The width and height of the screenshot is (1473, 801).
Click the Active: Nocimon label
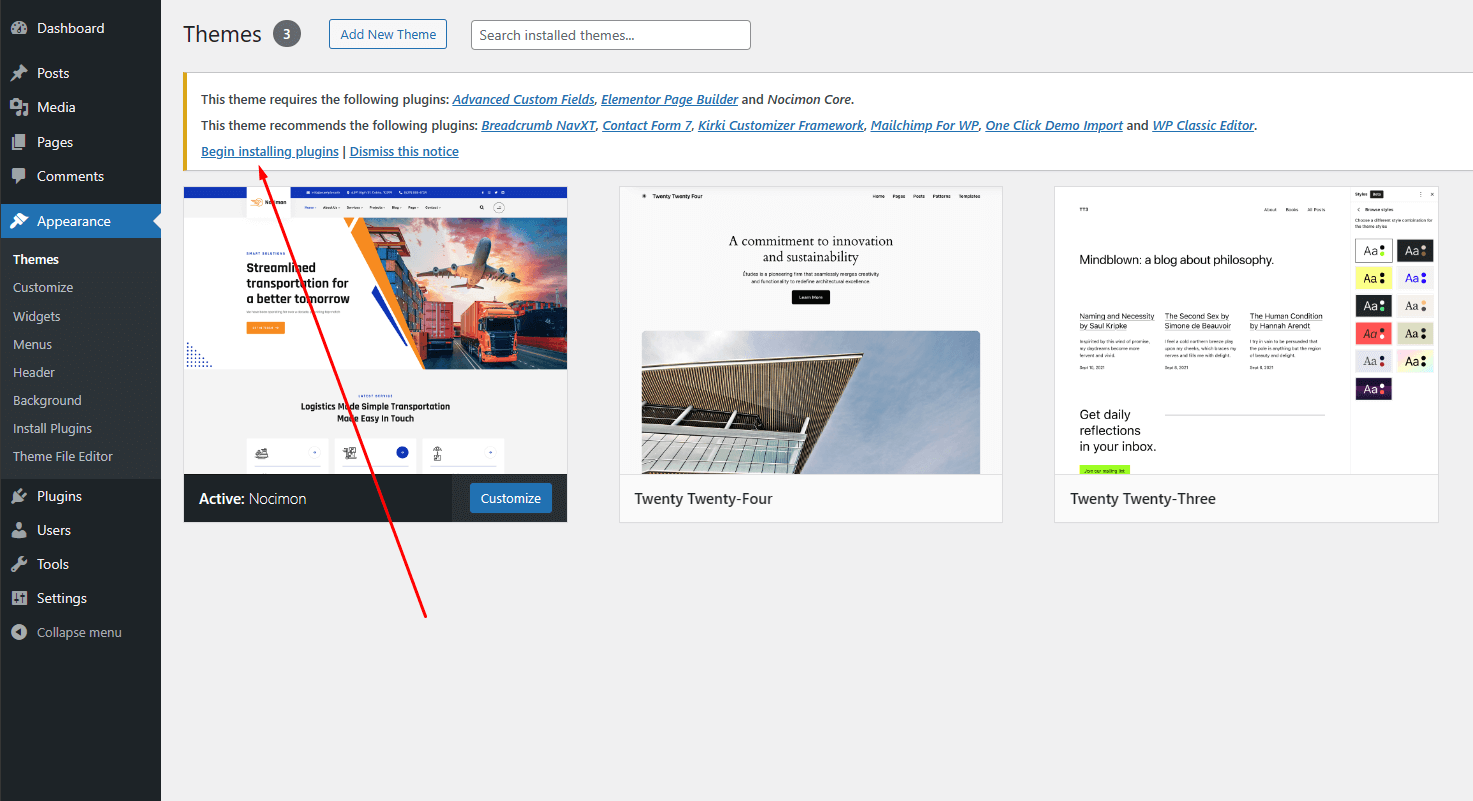click(x=253, y=498)
